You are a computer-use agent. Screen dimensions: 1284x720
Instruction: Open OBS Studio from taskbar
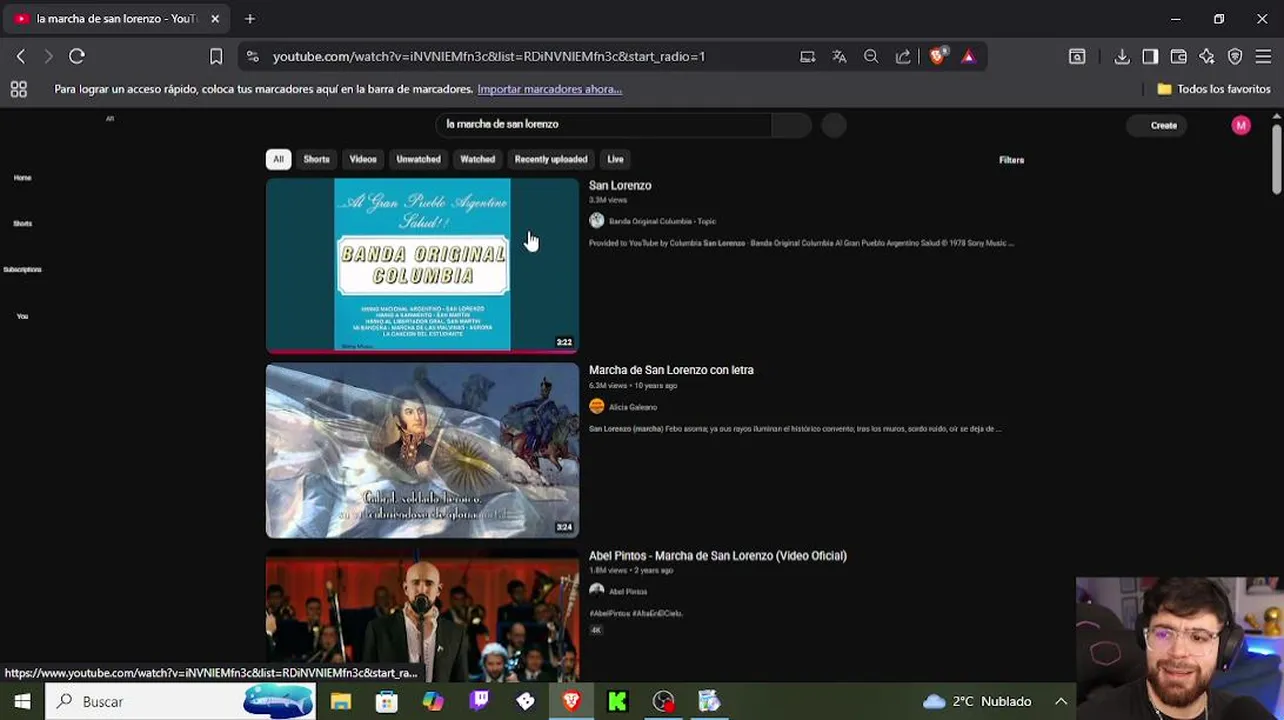[663, 701]
